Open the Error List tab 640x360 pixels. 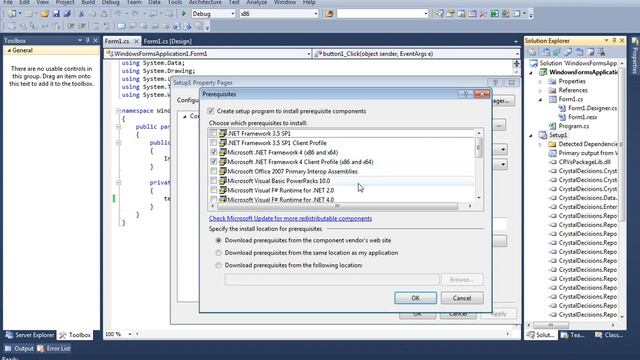(54, 349)
